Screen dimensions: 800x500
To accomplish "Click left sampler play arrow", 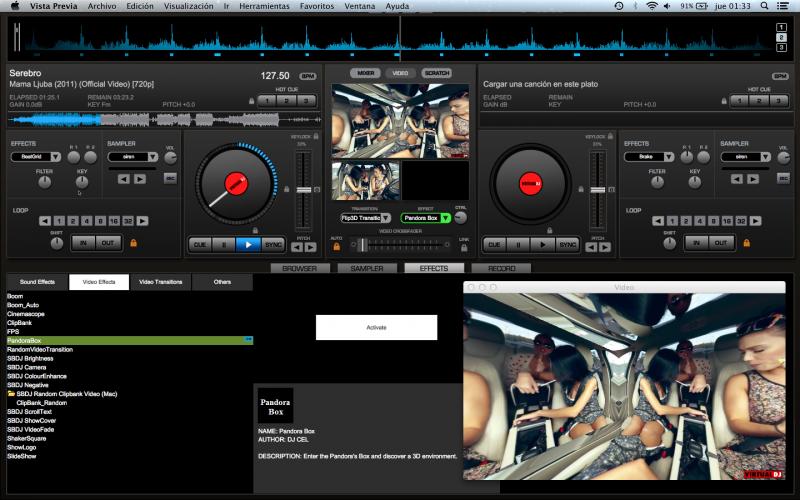I will [x=140, y=179].
